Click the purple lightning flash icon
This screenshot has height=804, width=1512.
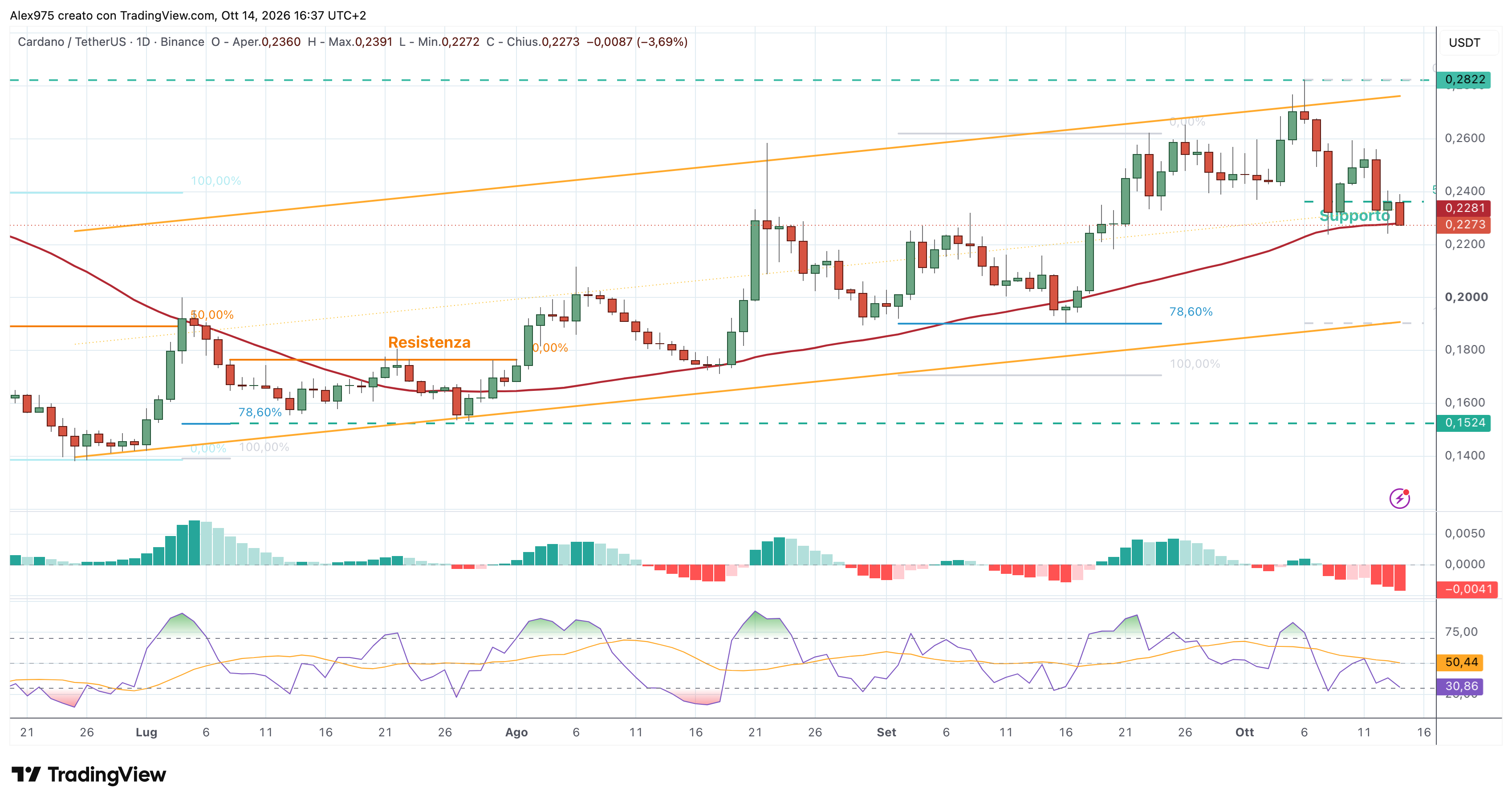tap(1399, 498)
